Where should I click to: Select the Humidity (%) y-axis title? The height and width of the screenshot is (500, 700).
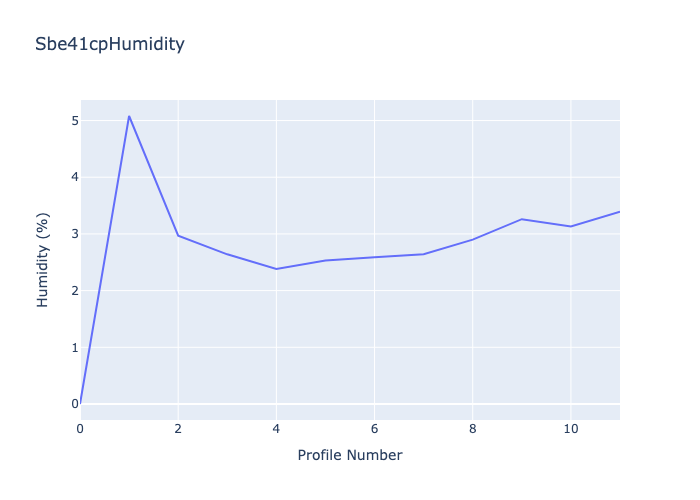pos(43,260)
